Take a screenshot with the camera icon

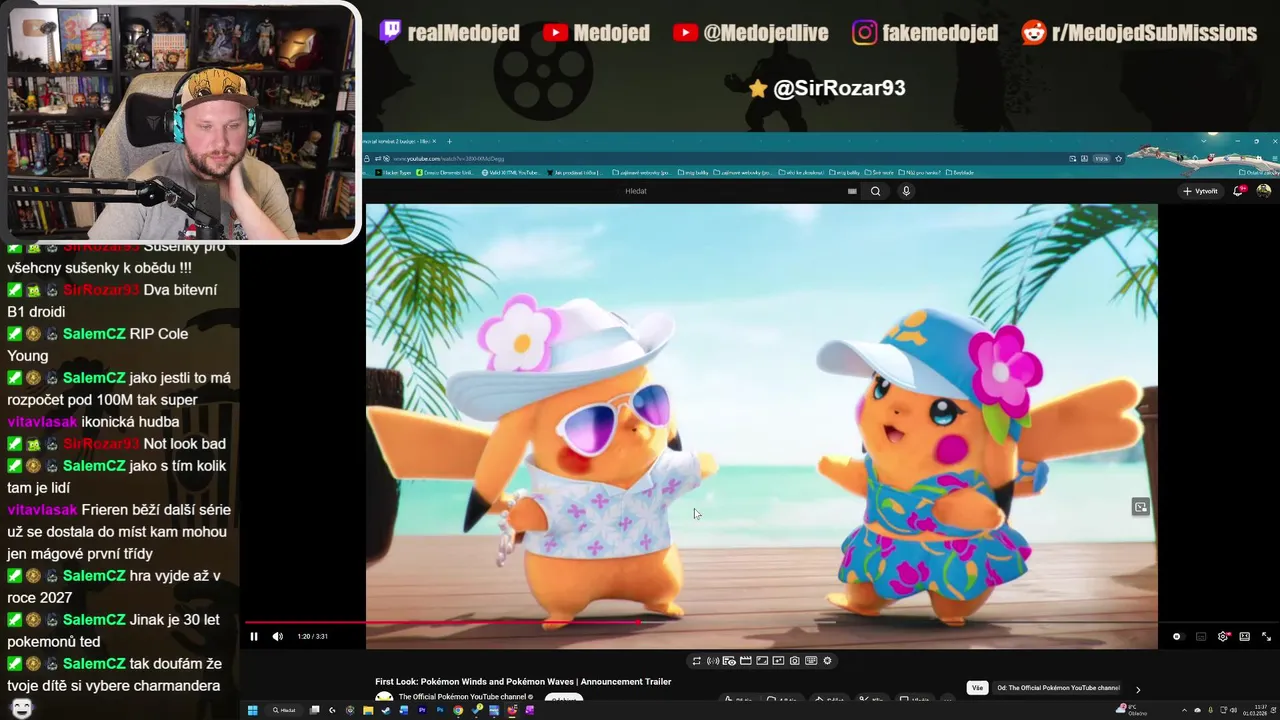click(x=795, y=660)
